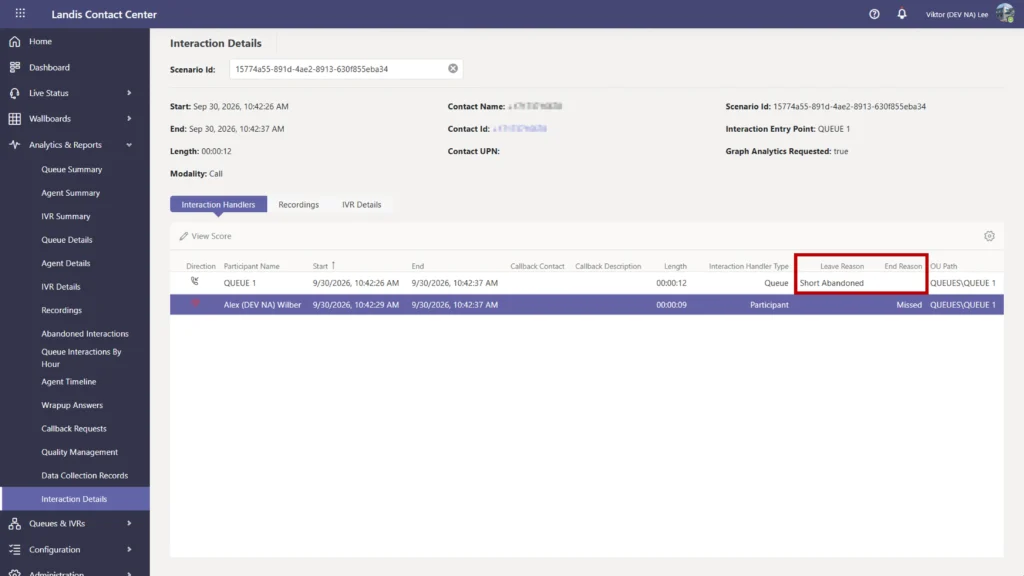Screen dimensions: 1024x576
Task: Switch to the Recordings tab
Action: pyautogui.click(x=298, y=204)
